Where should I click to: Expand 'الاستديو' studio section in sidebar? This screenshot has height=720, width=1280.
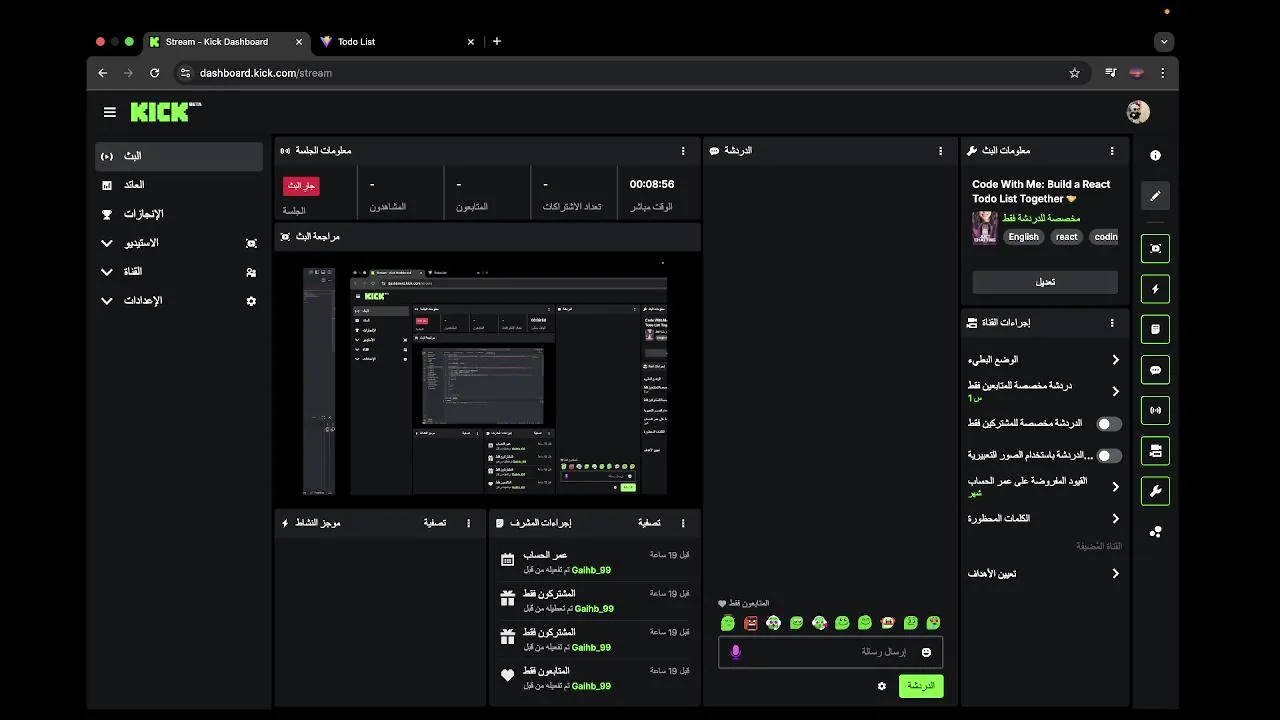[x=179, y=243]
